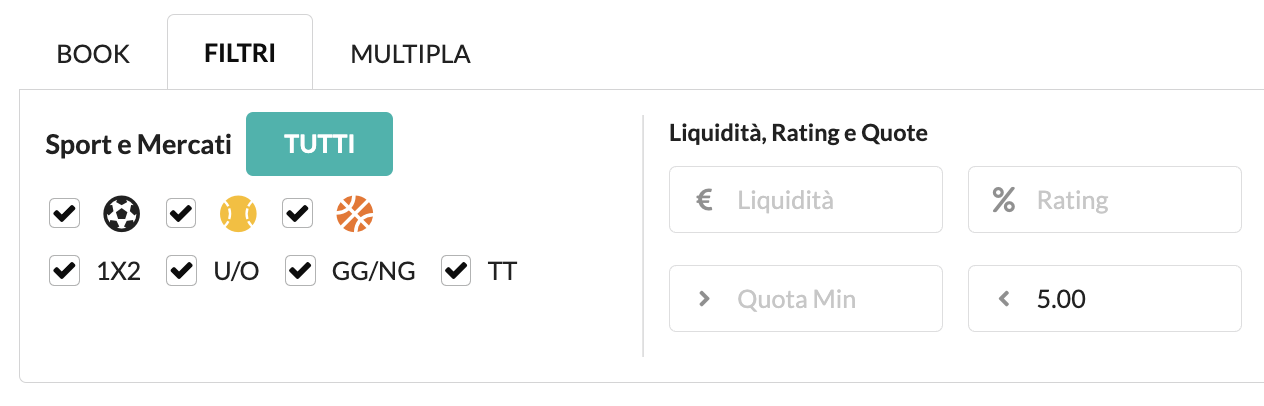
Task: Open the MULTIPLA tab
Action: (411, 54)
